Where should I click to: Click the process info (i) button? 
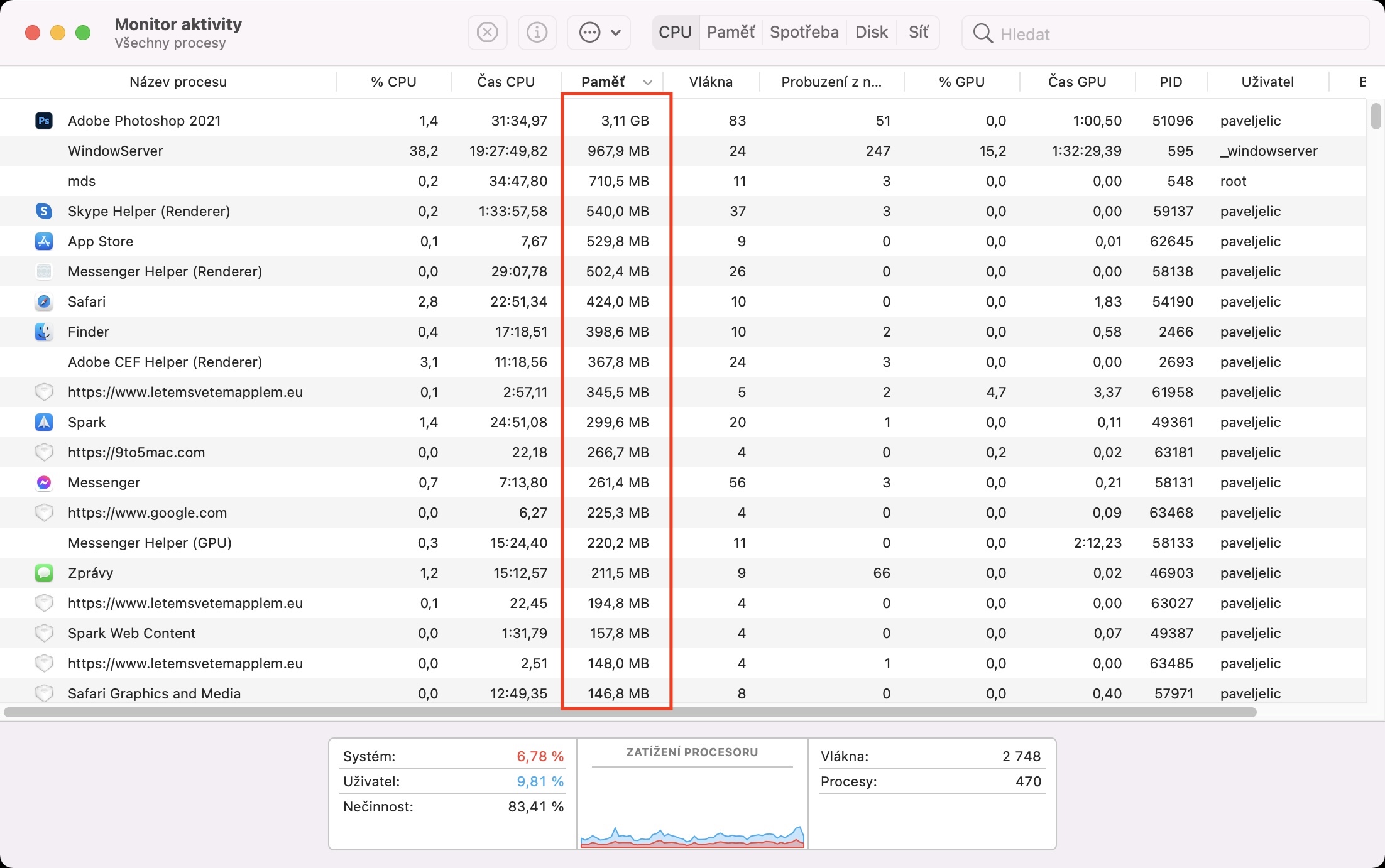537,33
